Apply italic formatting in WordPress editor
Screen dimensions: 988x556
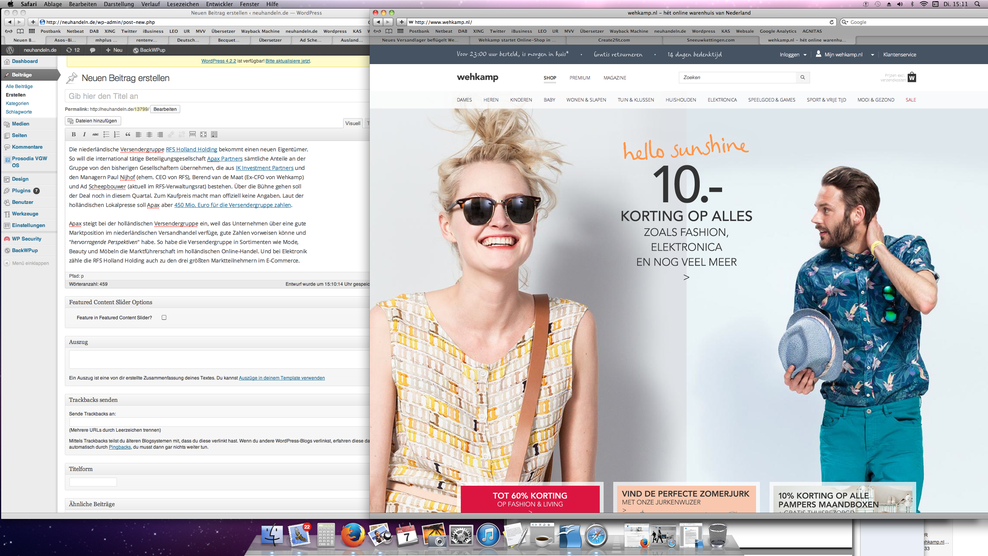pos(84,134)
